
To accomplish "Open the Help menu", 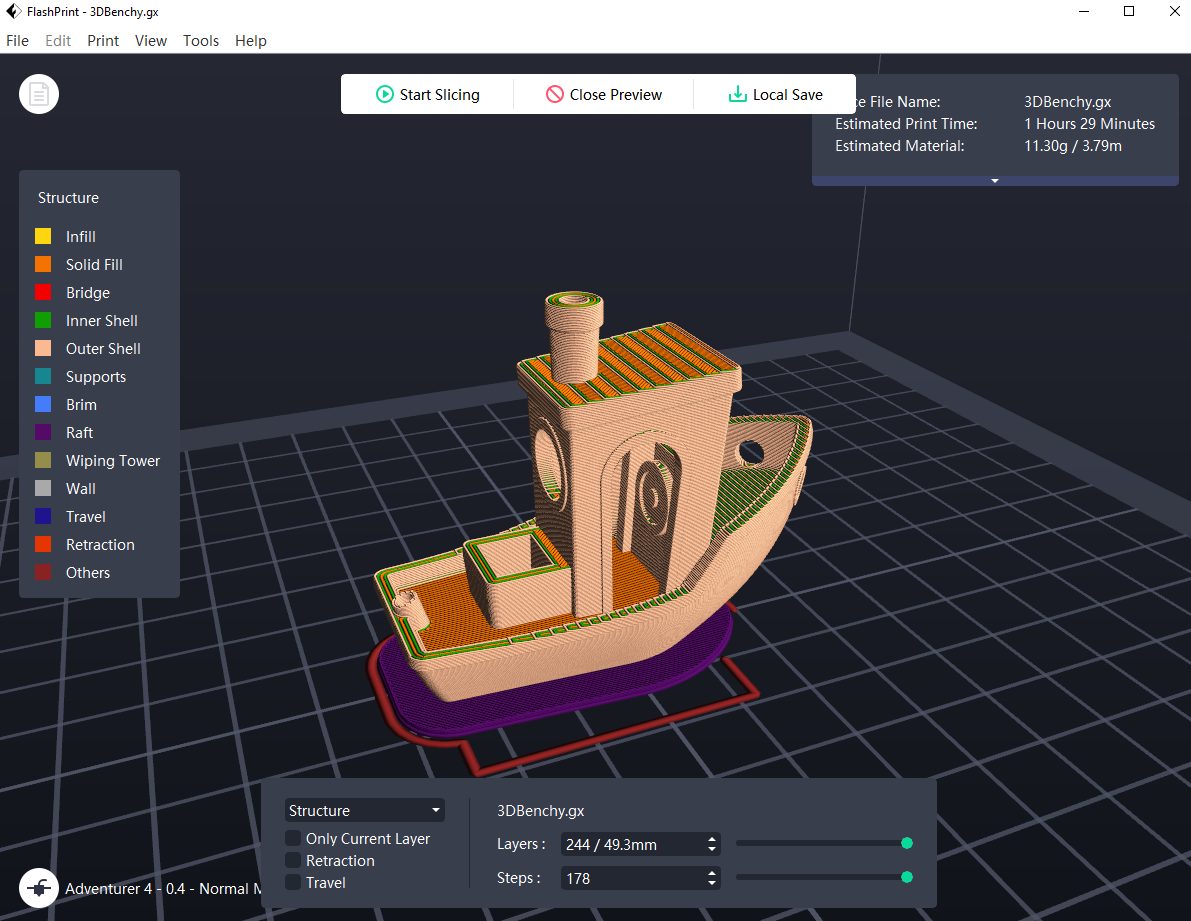I will [251, 41].
